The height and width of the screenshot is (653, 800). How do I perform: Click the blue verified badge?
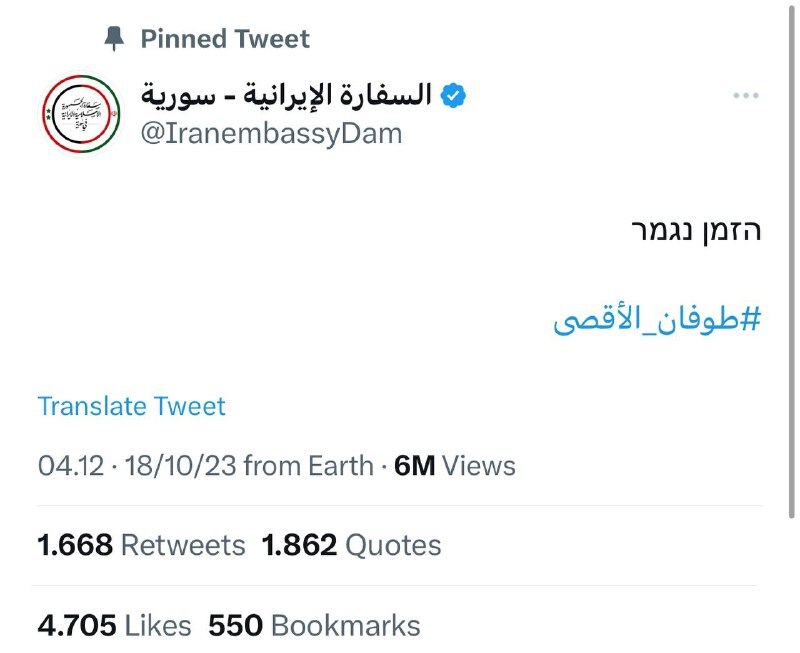coord(453,95)
